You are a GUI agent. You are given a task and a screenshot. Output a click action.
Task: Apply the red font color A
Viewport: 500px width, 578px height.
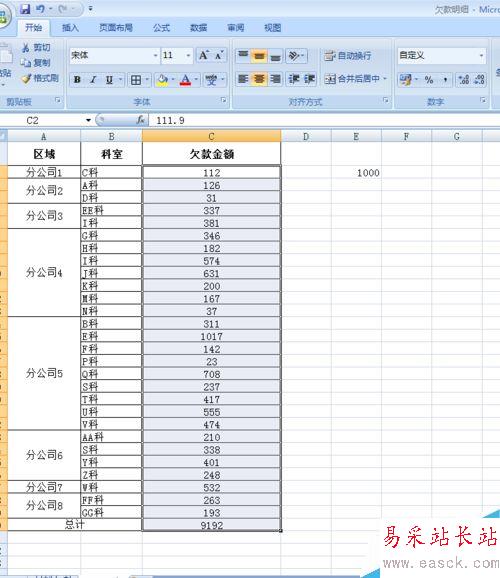pos(185,80)
